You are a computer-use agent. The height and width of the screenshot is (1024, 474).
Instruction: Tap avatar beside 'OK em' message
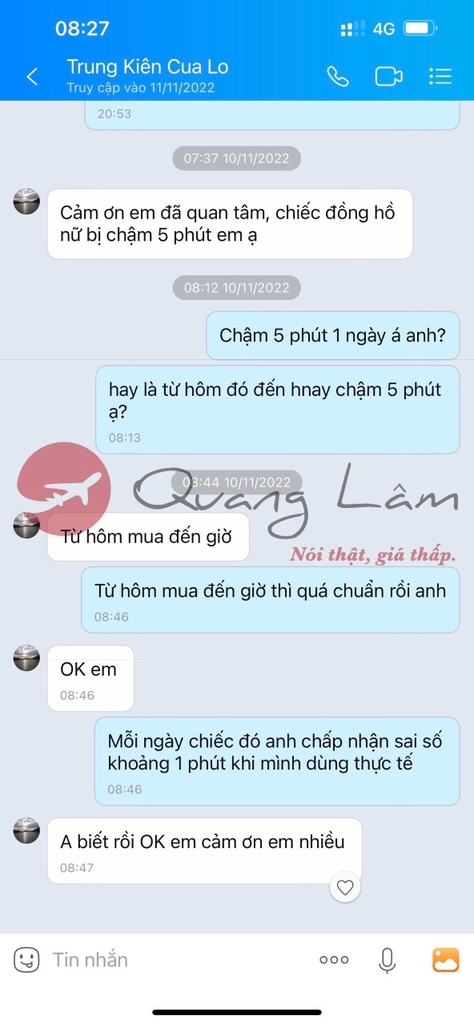27,658
